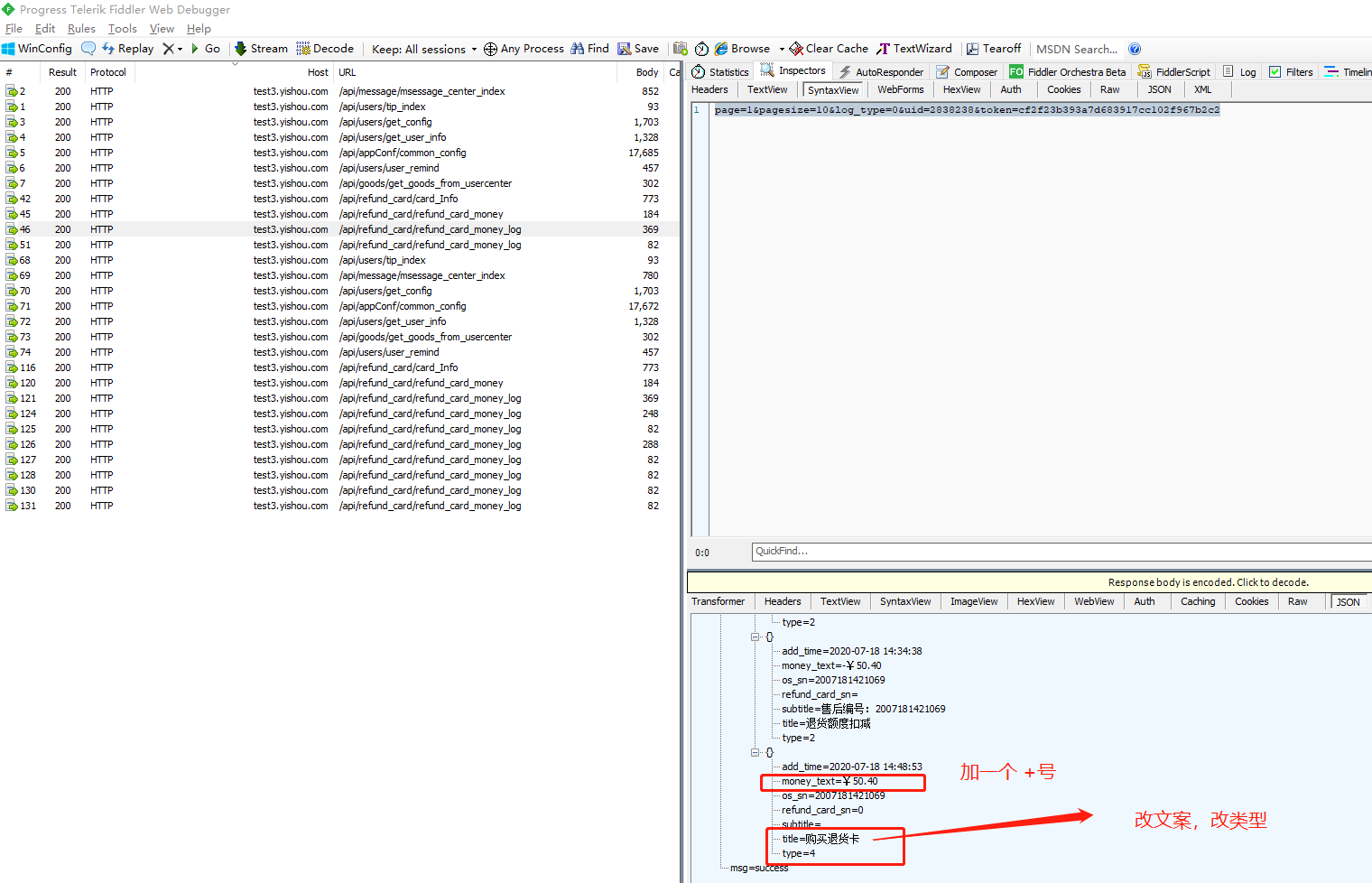
Task: Open Fiddler Orchestra Beta tab
Action: [1068, 72]
